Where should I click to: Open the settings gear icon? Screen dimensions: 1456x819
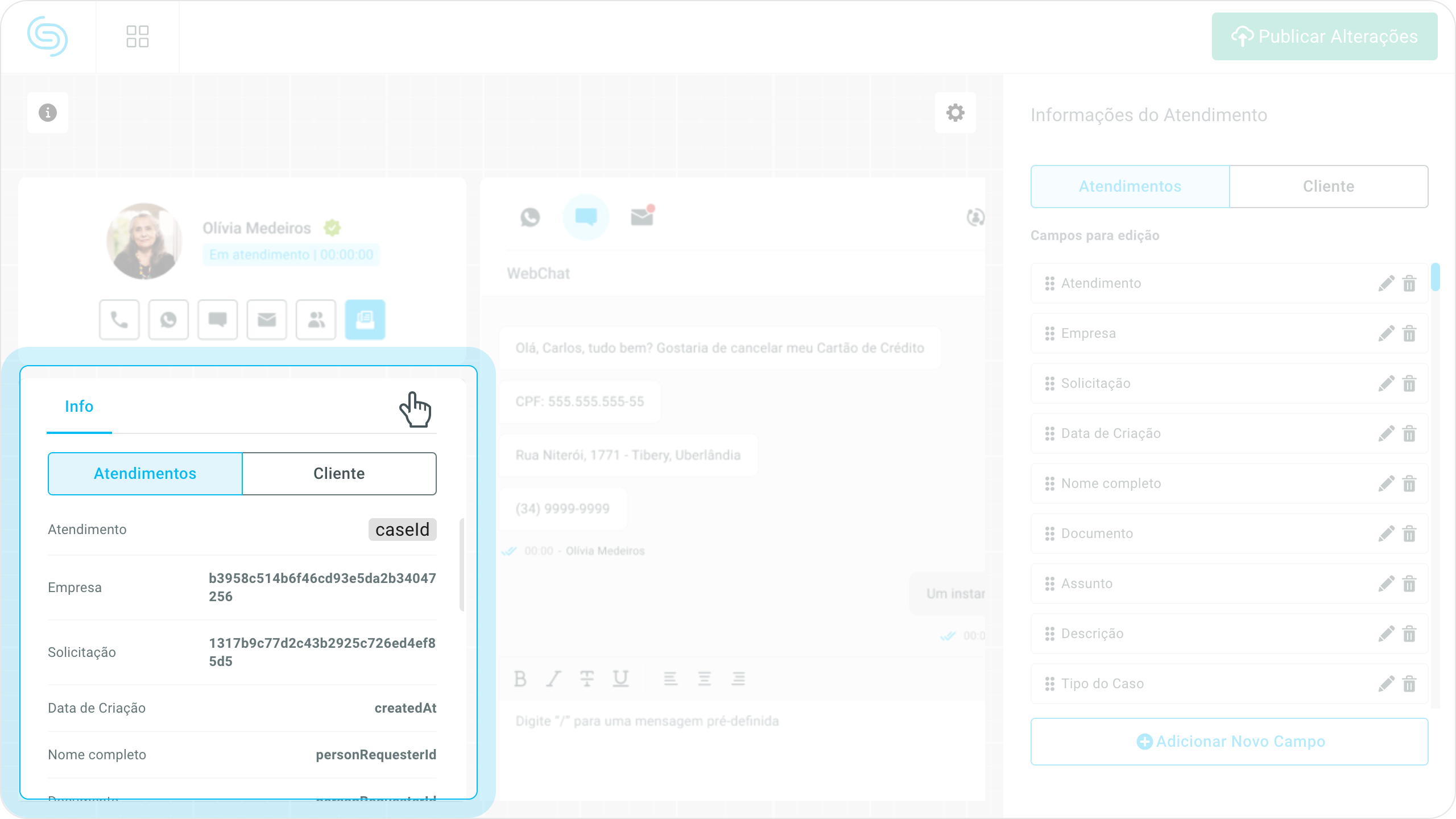pyautogui.click(x=955, y=113)
